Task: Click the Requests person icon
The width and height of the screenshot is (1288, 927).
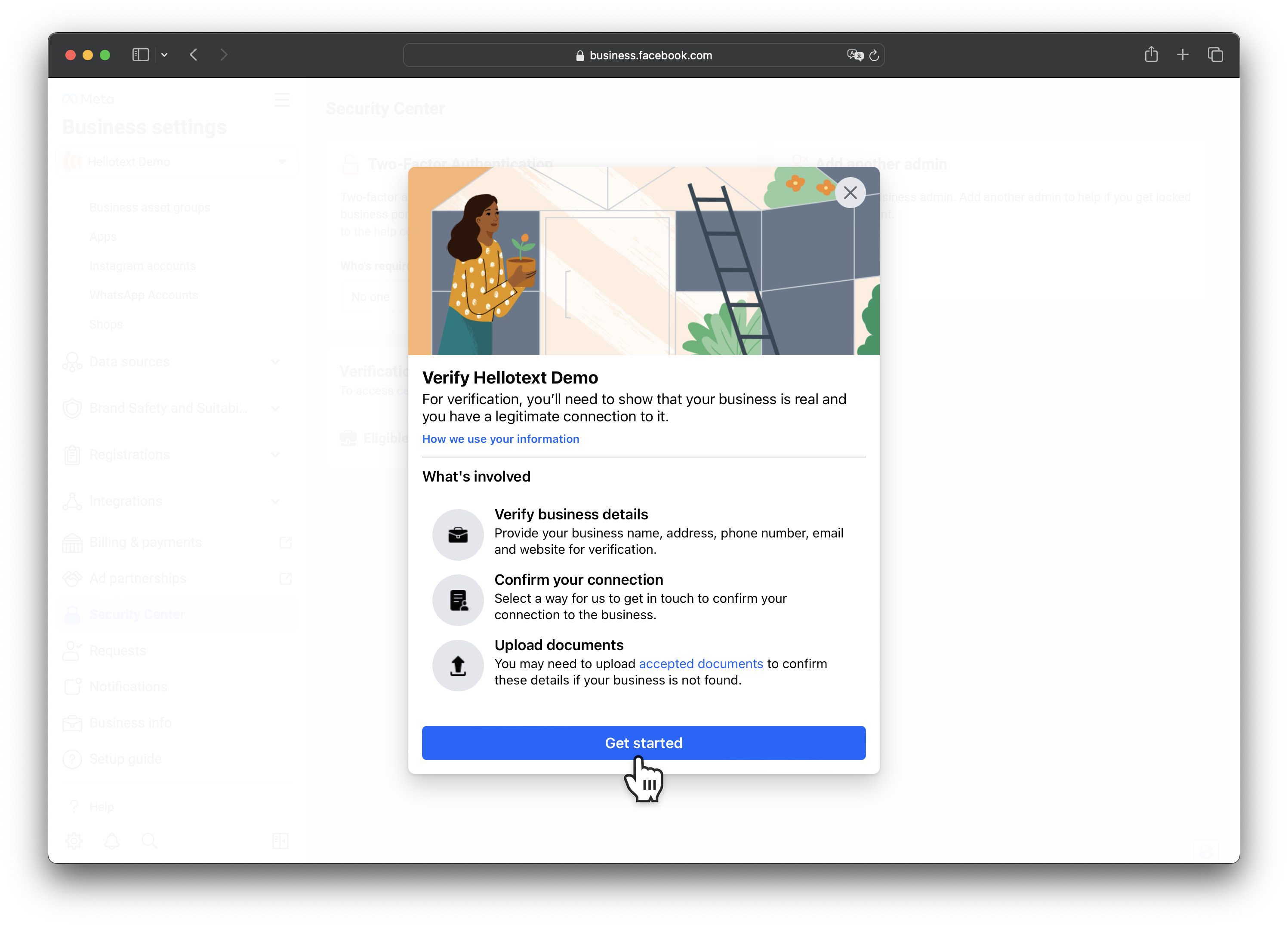Action: (x=72, y=651)
